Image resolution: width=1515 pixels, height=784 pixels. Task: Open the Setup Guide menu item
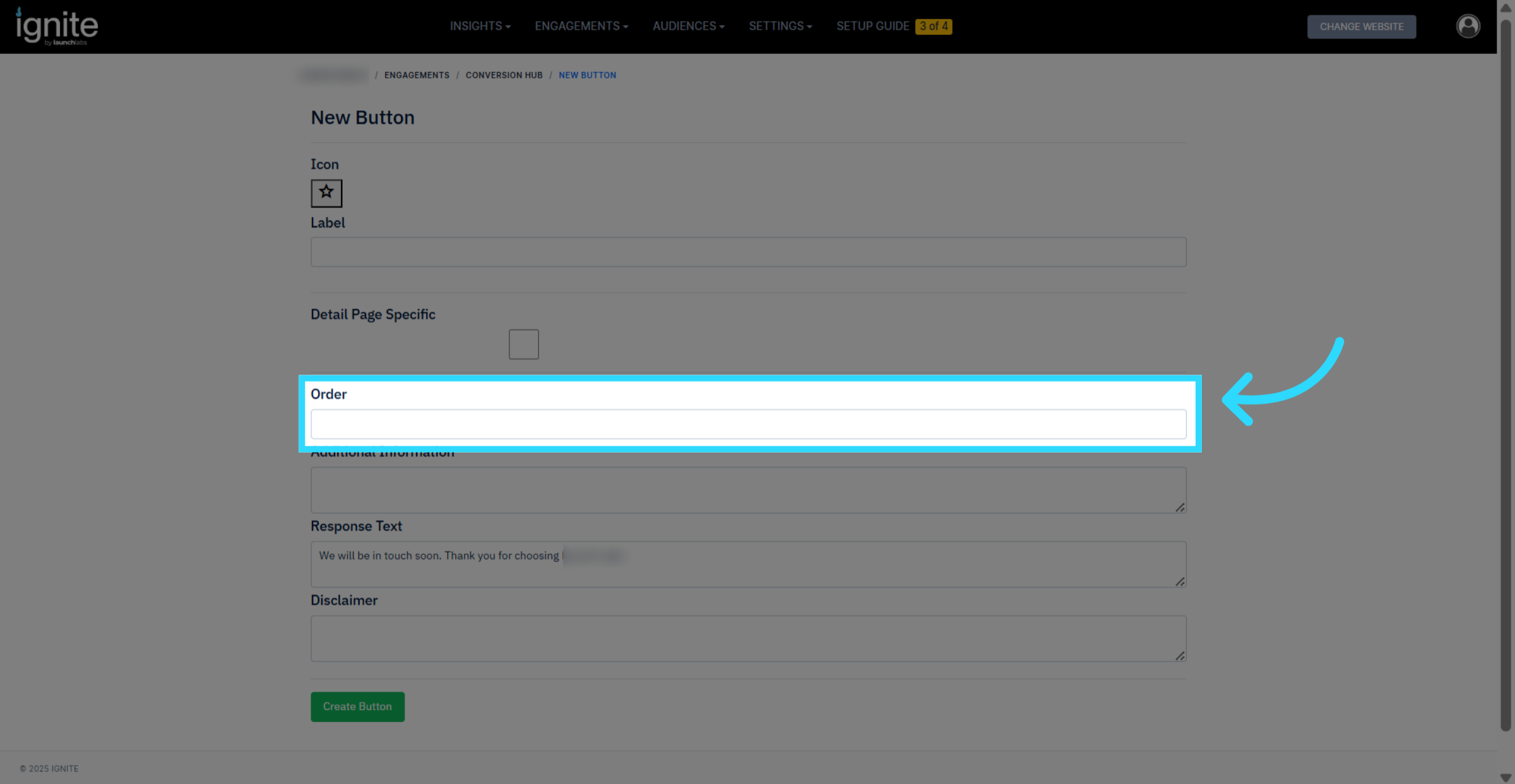click(x=872, y=27)
